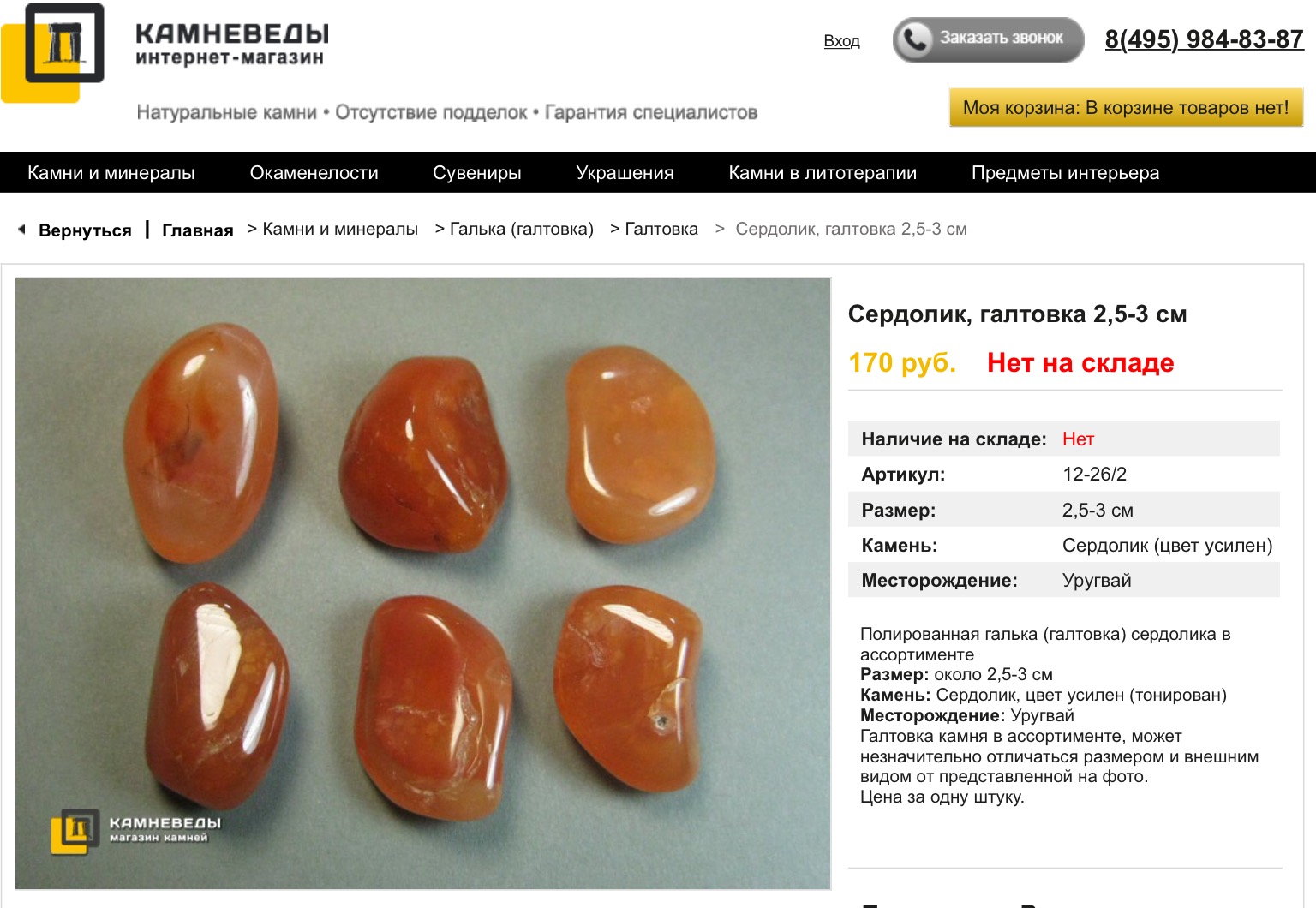Open Предметы интерьера menu item
Screen dimensions: 1316x908
pos(1065,173)
